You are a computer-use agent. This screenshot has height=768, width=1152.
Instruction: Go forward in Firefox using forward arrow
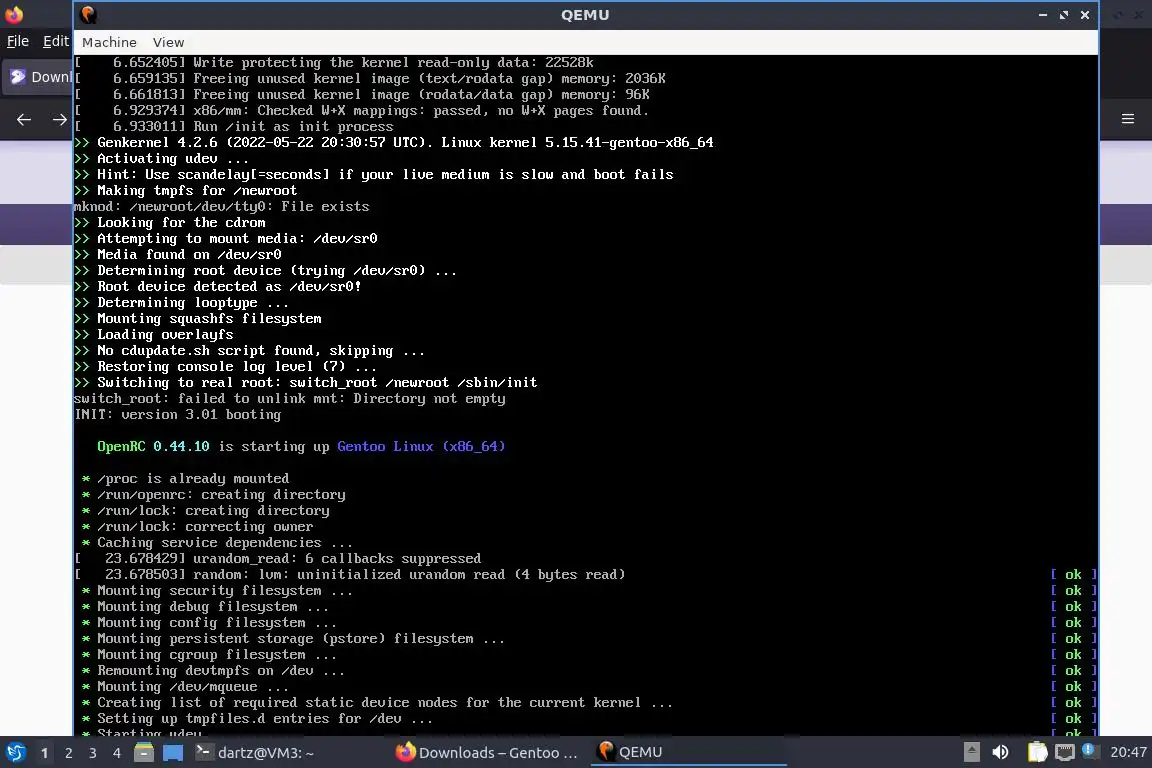click(60, 119)
